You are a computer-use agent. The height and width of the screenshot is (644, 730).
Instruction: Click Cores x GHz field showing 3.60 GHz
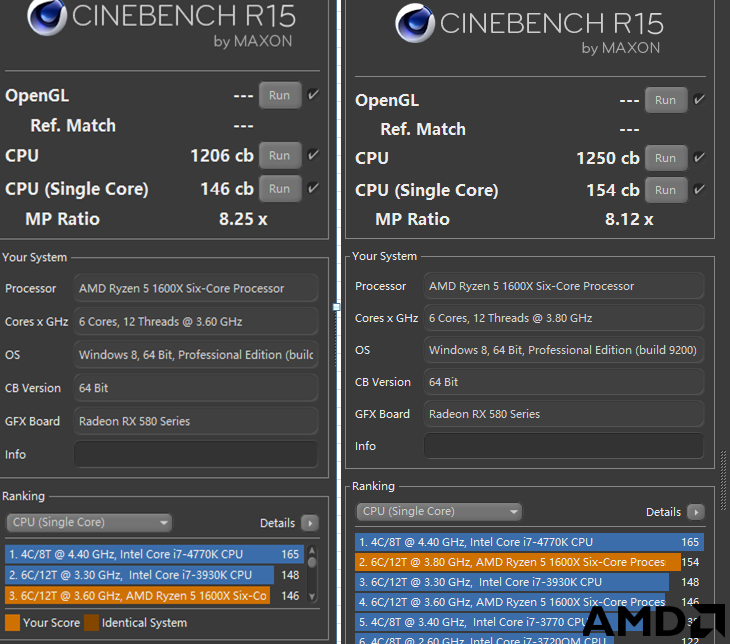tap(196, 322)
